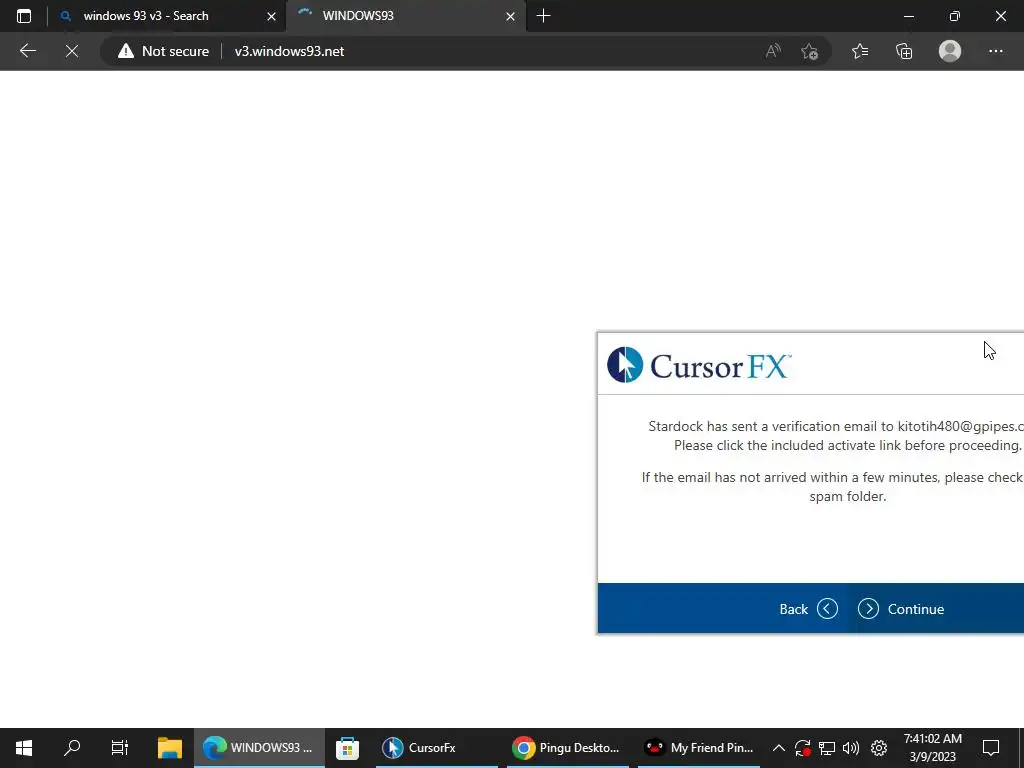The height and width of the screenshot is (768, 1024).
Task: Click Back in the CursorFX dialog
Action: [808, 609]
